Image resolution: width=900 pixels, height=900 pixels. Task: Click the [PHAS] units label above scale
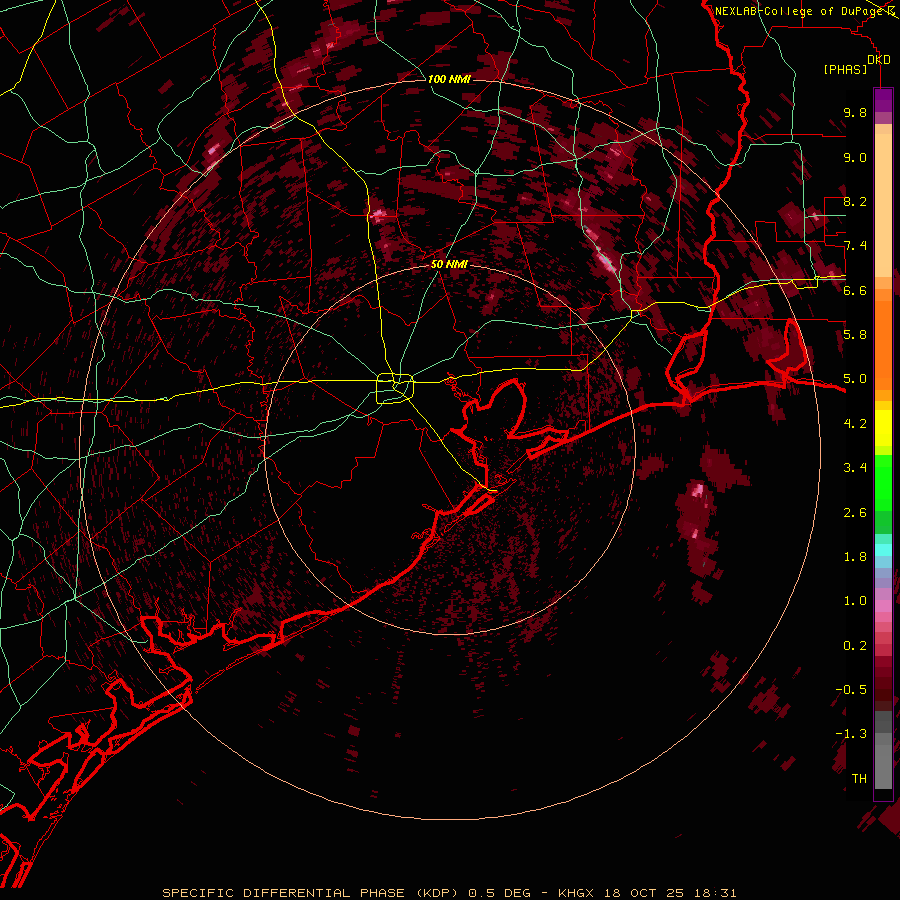[x=845, y=70]
